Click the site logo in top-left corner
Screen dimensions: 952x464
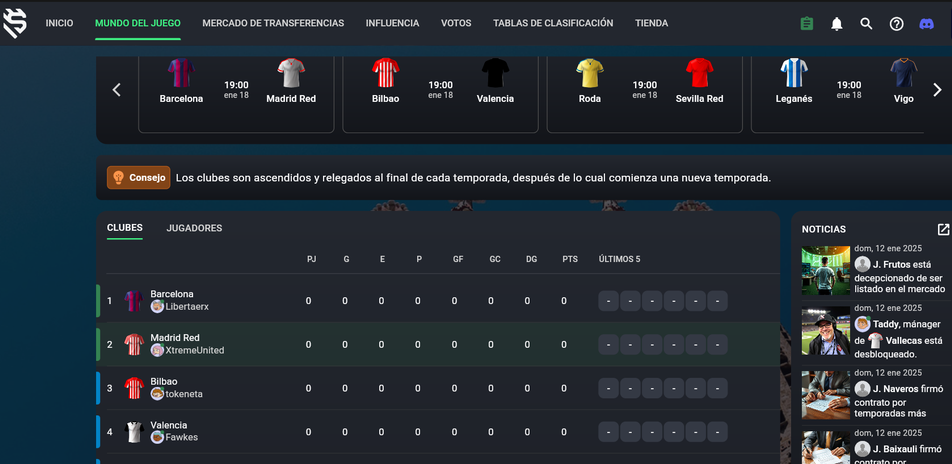click(x=15, y=24)
